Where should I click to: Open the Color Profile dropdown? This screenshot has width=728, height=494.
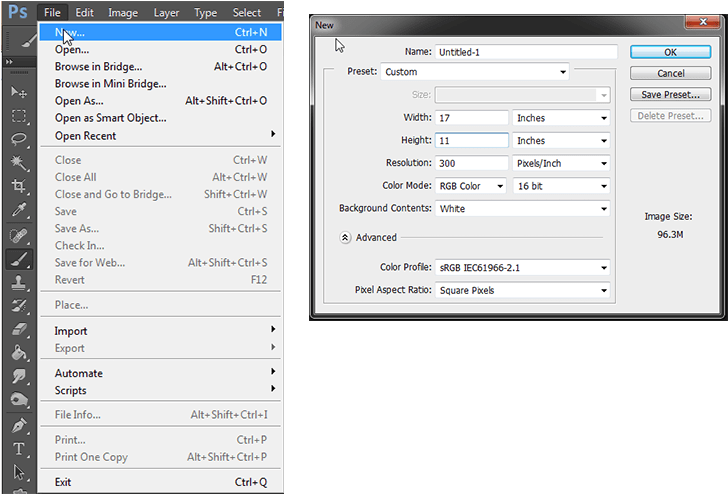click(x=522, y=268)
